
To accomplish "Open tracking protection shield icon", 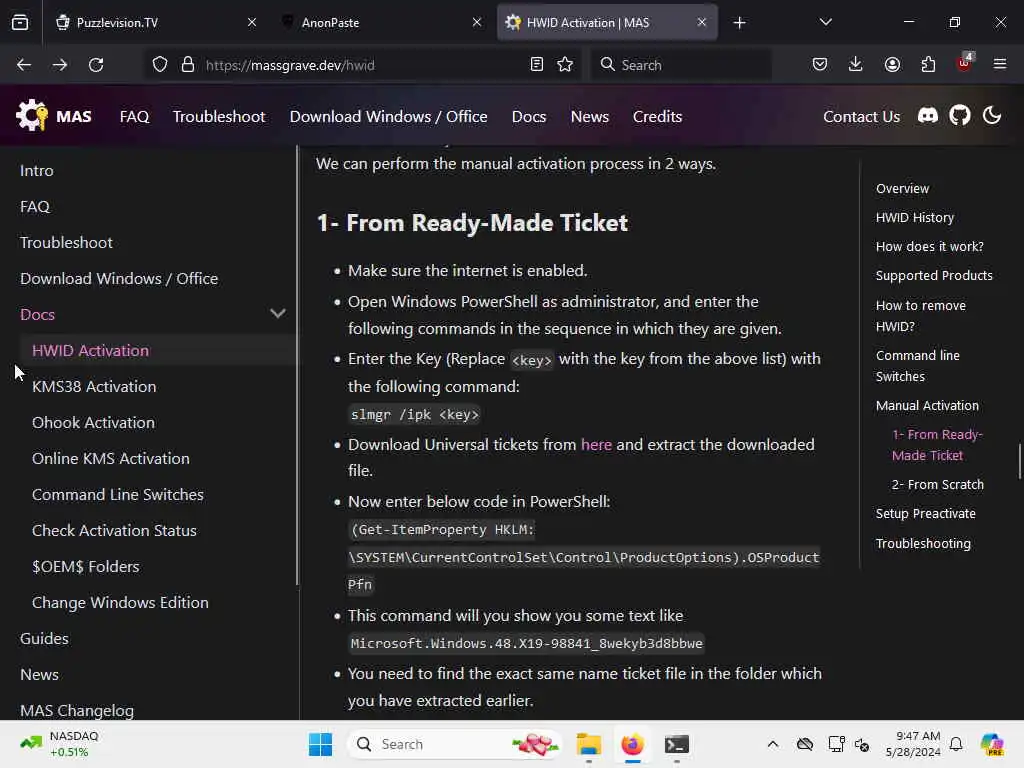I will 160,65.
